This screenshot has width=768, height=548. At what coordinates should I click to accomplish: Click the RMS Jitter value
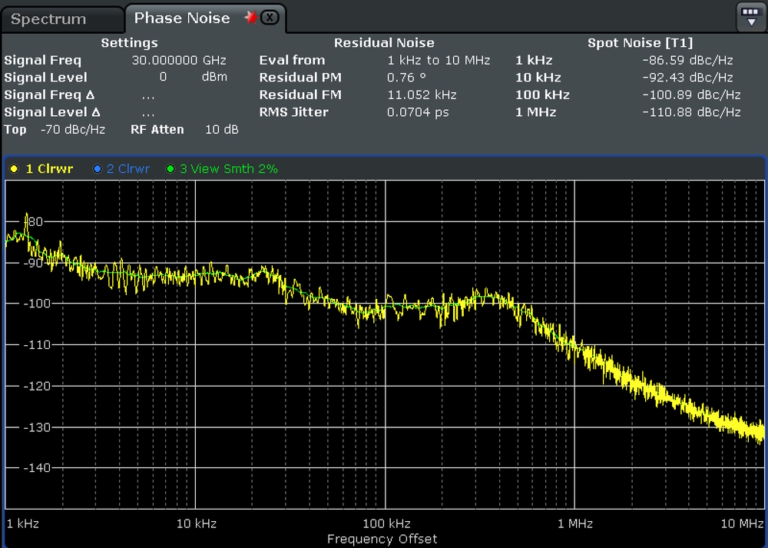point(412,112)
